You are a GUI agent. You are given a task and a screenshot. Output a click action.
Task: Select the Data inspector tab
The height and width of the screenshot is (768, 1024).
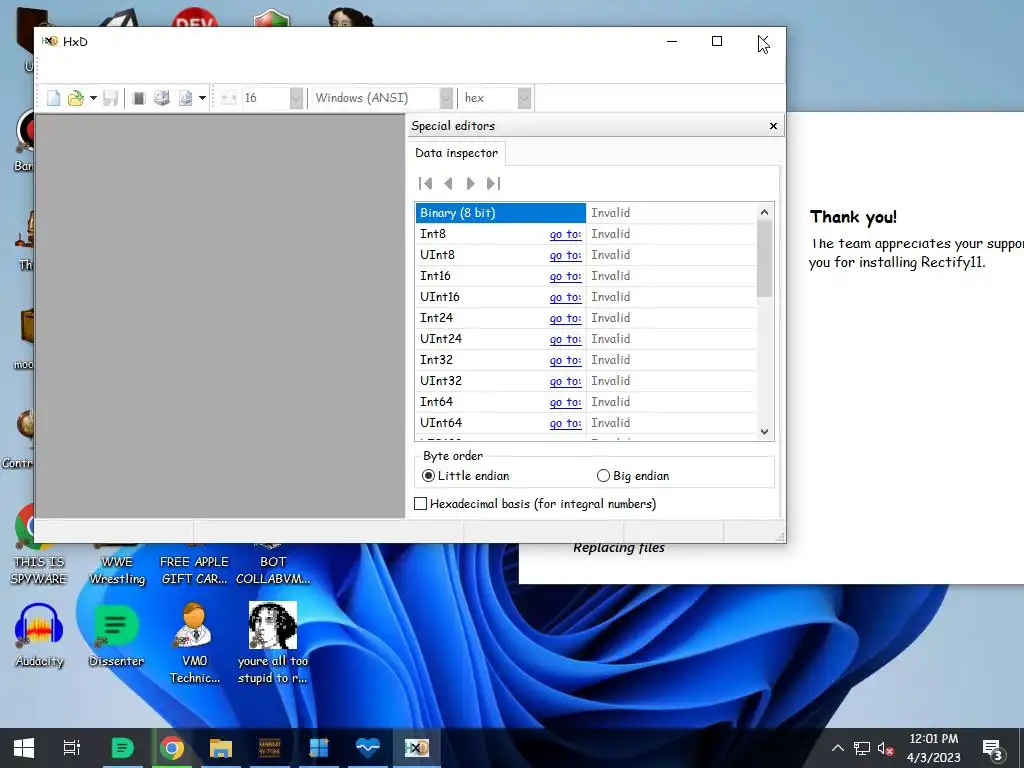[456, 153]
